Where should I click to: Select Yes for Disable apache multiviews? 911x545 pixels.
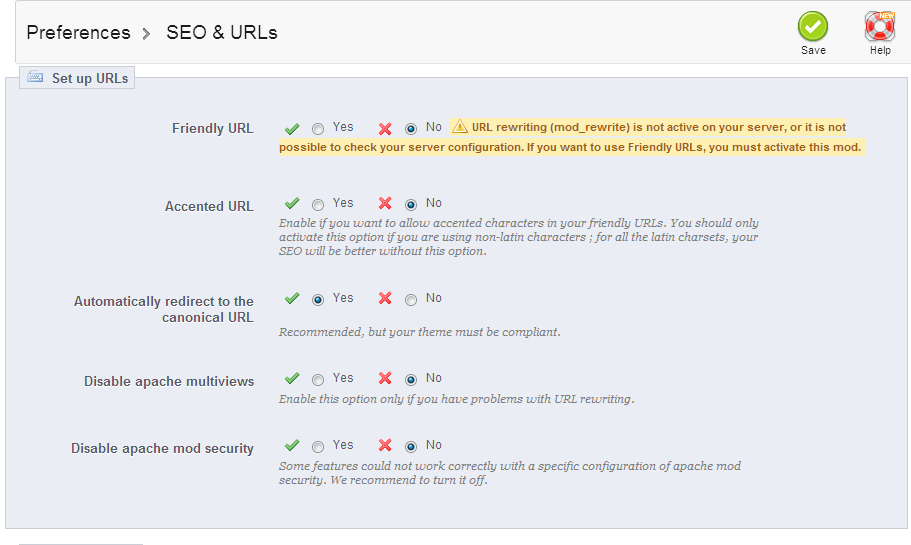318,380
